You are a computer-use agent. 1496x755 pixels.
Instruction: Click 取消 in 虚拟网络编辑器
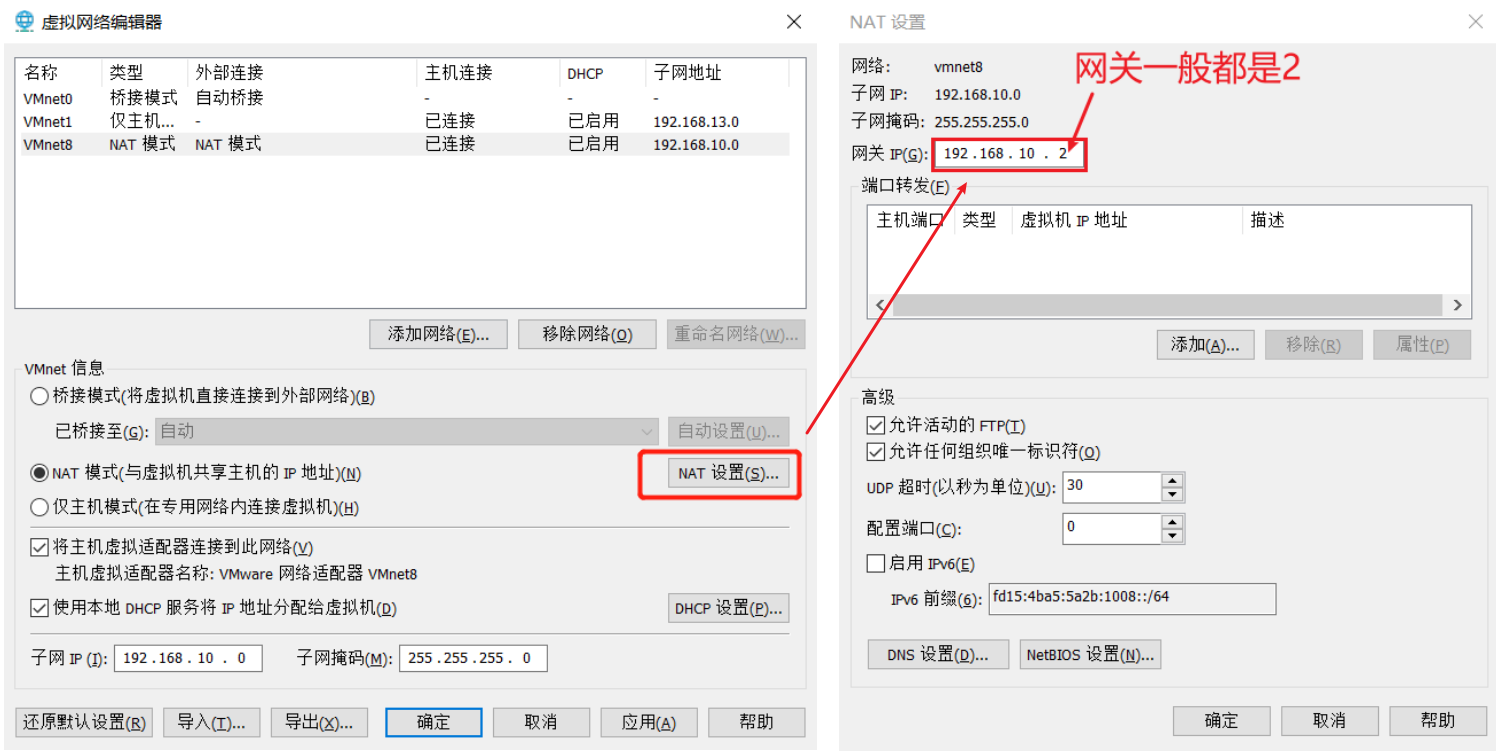pos(541,722)
